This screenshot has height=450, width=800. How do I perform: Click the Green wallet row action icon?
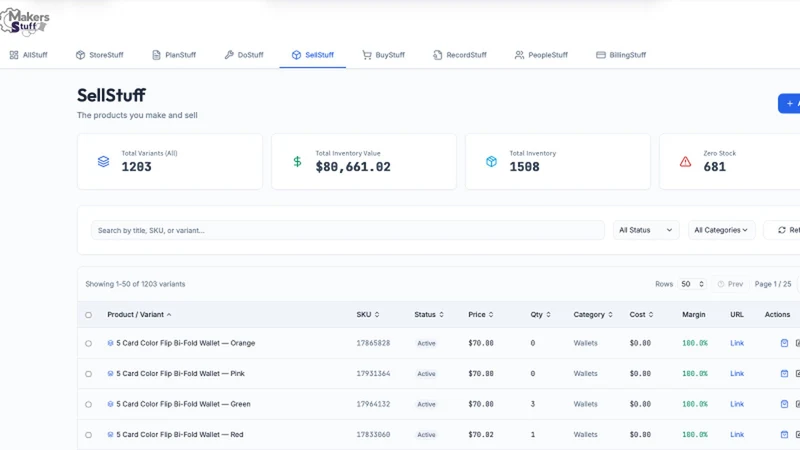point(784,404)
